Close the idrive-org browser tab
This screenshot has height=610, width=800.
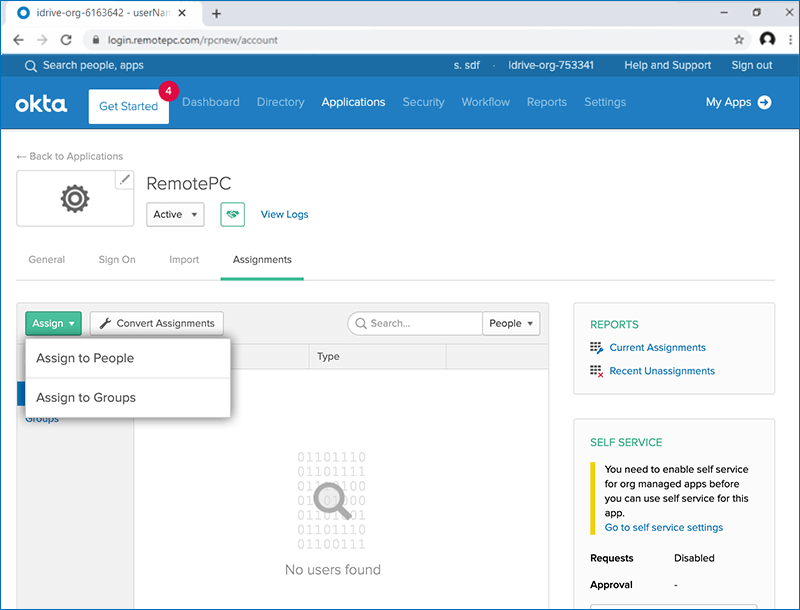(x=182, y=13)
